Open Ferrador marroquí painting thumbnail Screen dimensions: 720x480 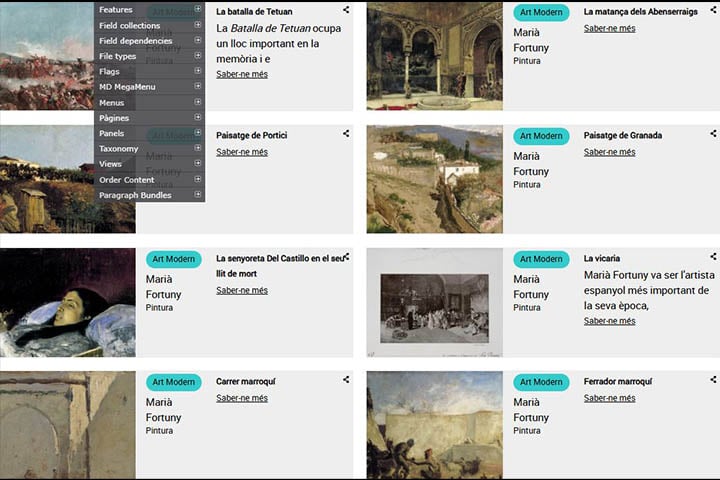(x=434, y=425)
